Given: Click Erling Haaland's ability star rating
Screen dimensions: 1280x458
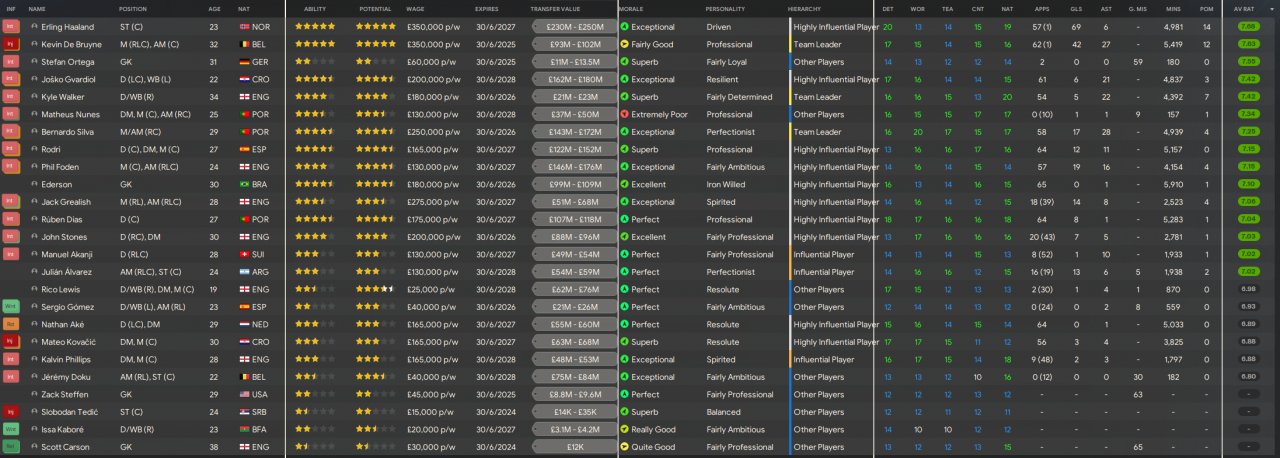Looking at the screenshot, I should (315, 27).
